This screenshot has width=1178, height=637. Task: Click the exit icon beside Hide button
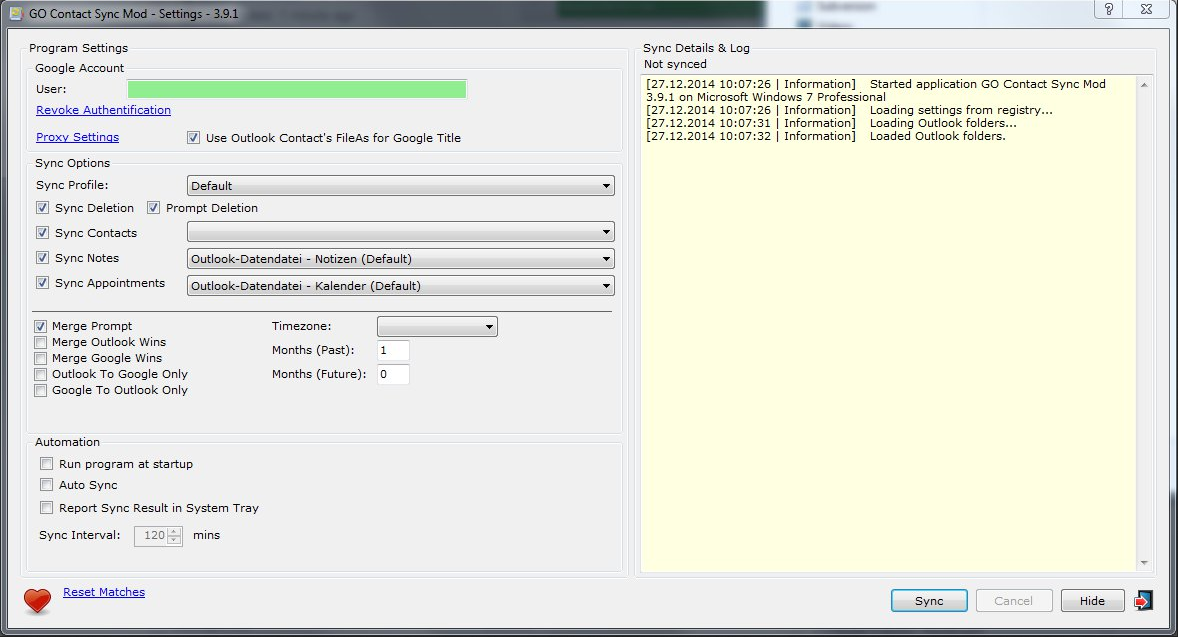1143,601
